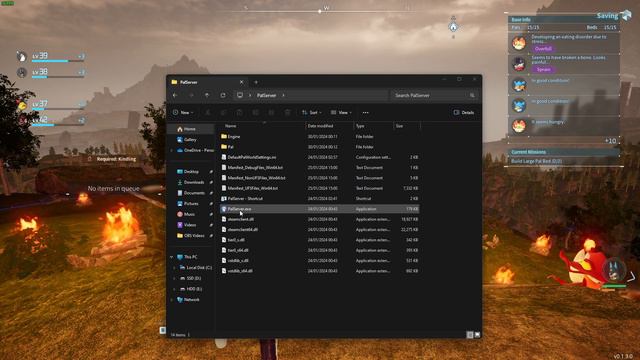Expand the Network tree node
The image size is (640, 360).
coord(172,300)
